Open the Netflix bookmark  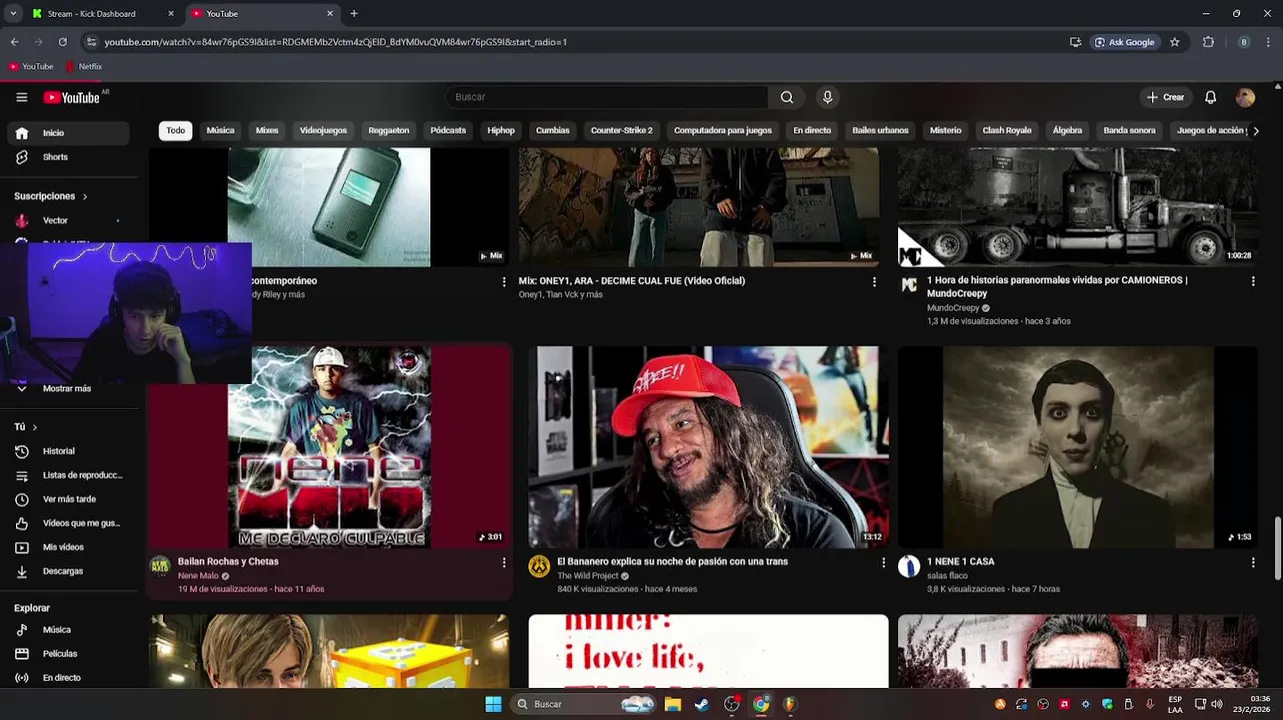[x=84, y=67]
